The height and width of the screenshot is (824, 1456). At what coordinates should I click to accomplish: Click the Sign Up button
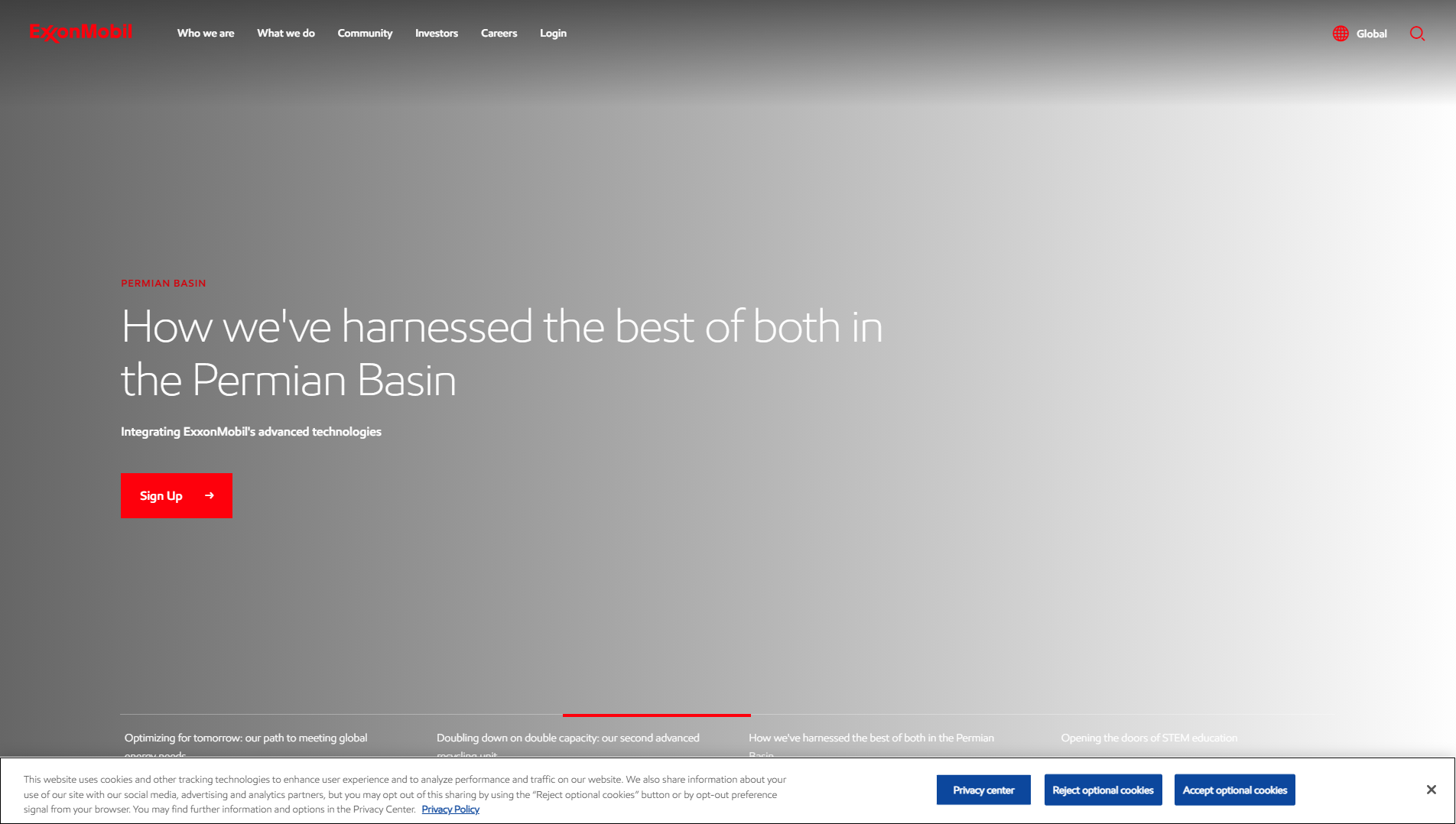(177, 495)
